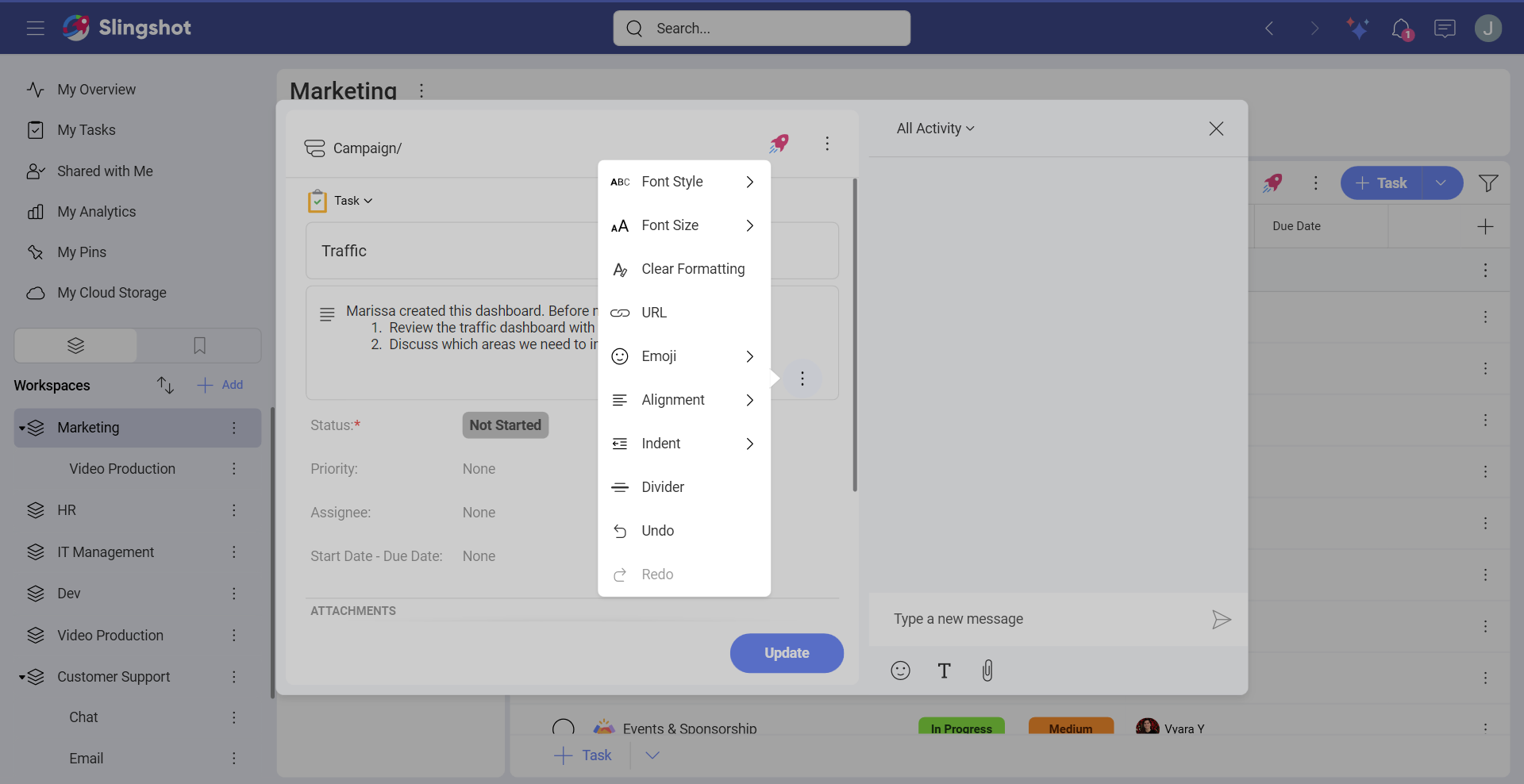Click the bottom + Task link
Viewport: 1524px width, 784px height.
583,755
